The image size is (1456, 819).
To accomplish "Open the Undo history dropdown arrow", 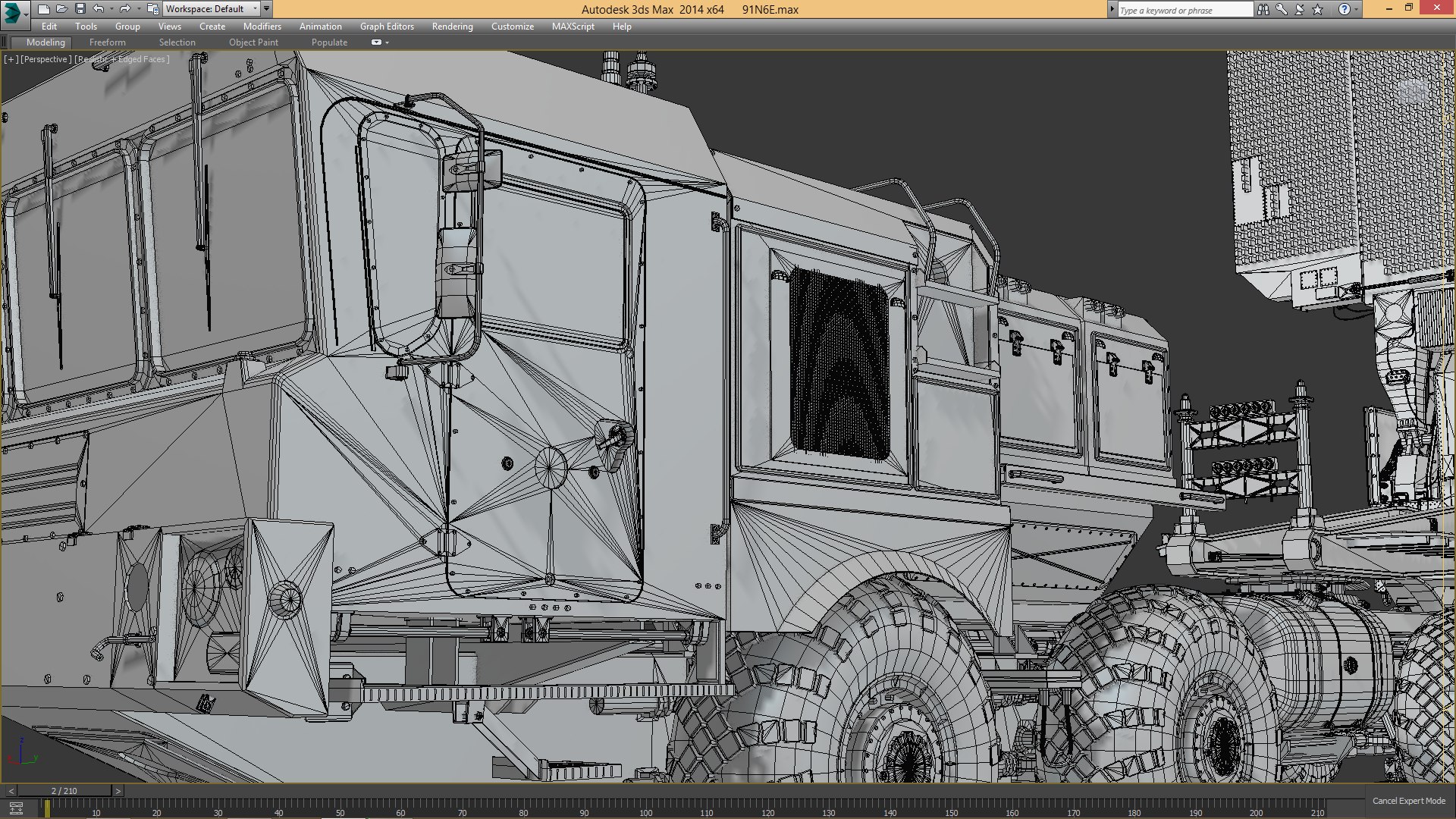I will coord(111,9).
